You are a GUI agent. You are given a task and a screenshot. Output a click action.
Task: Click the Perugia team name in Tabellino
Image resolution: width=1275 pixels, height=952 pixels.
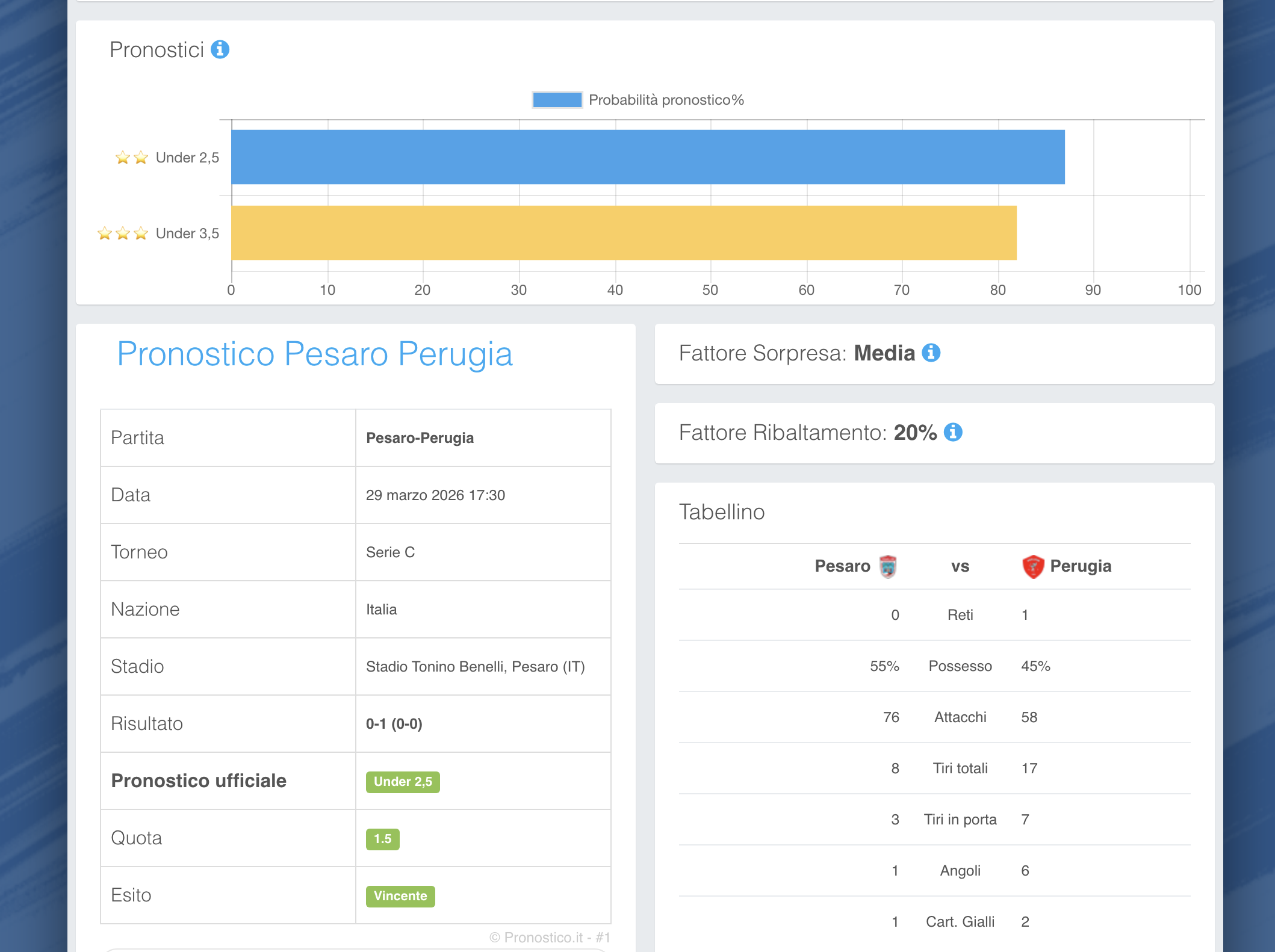tap(1081, 566)
